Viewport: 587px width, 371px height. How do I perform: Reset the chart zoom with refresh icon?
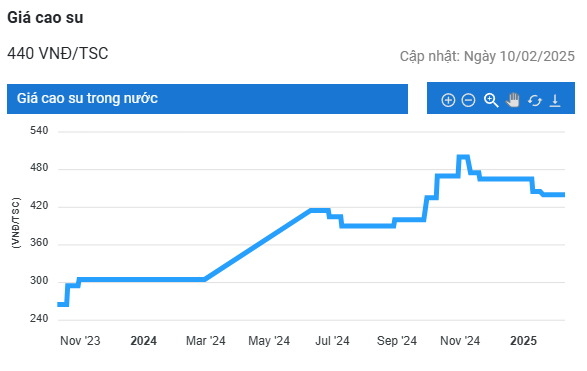click(x=535, y=100)
